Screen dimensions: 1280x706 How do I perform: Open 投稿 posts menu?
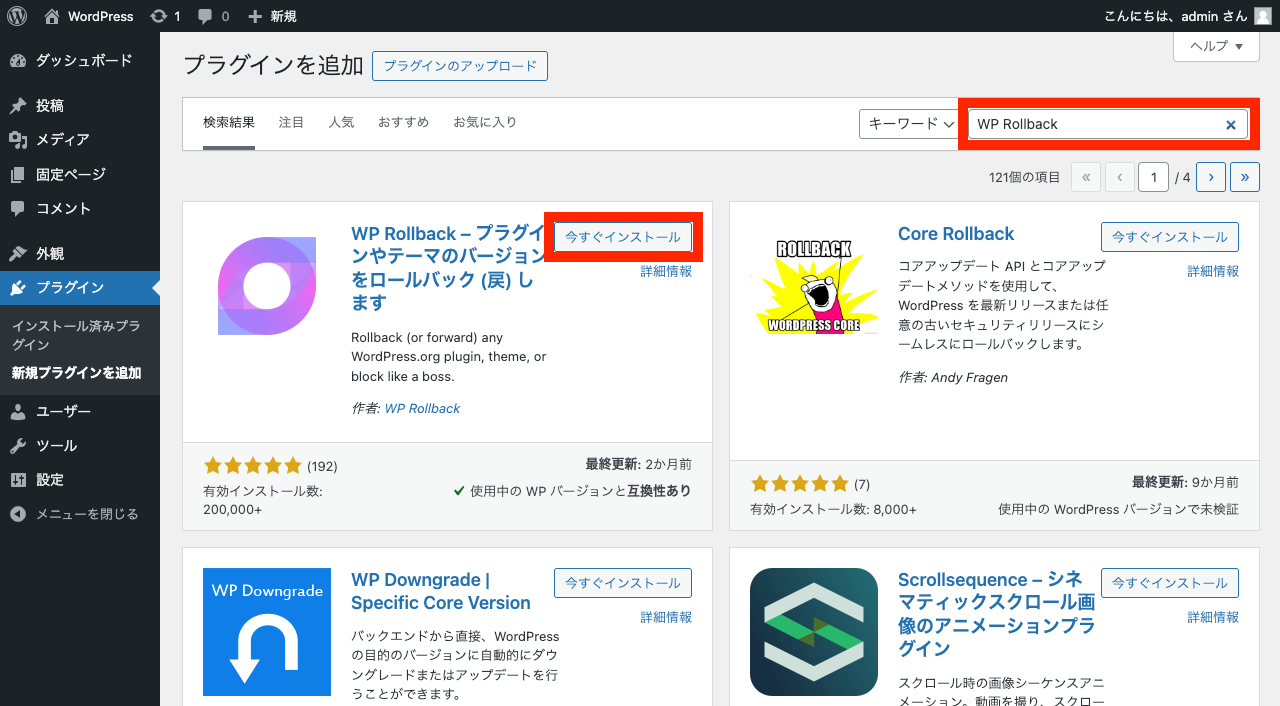point(80,105)
